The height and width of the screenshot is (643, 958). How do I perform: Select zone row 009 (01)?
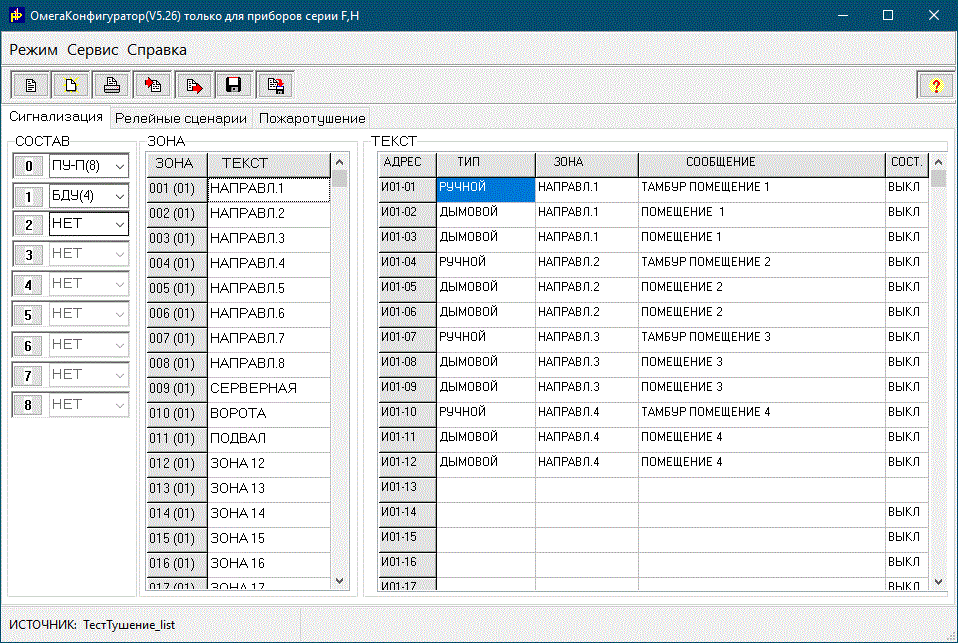click(177, 389)
